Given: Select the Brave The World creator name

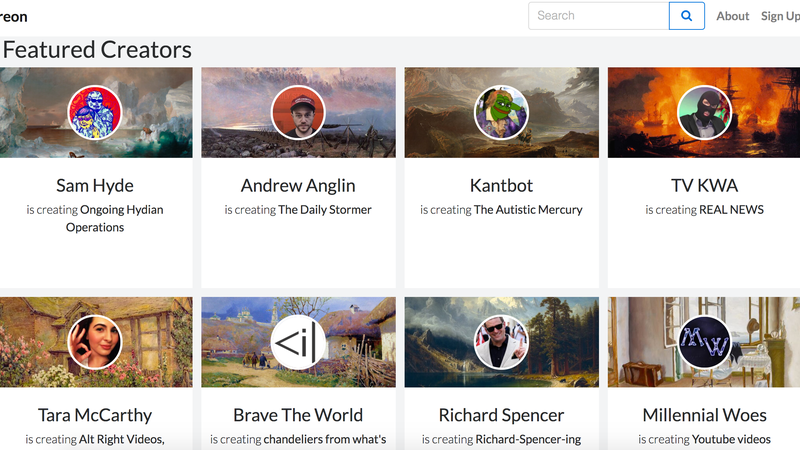Looking at the screenshot, I should click(298, 415).
